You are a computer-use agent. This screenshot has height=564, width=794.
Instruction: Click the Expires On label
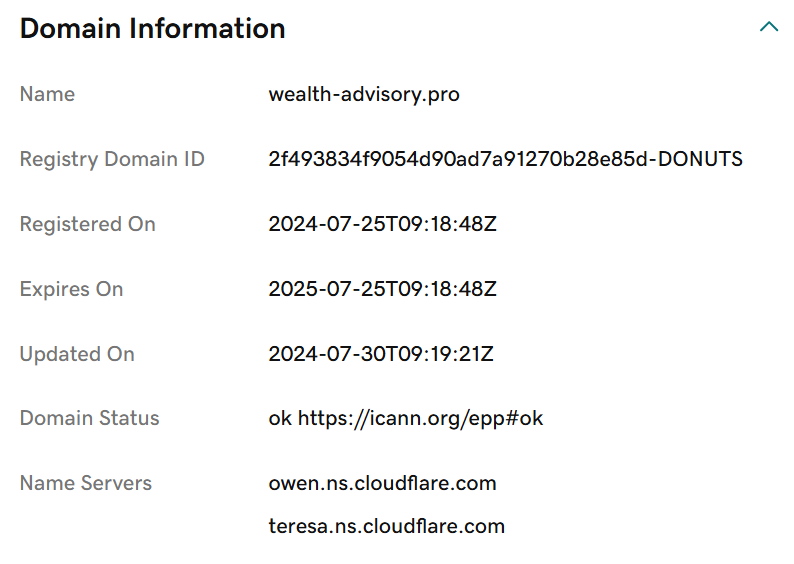(71, 289)
